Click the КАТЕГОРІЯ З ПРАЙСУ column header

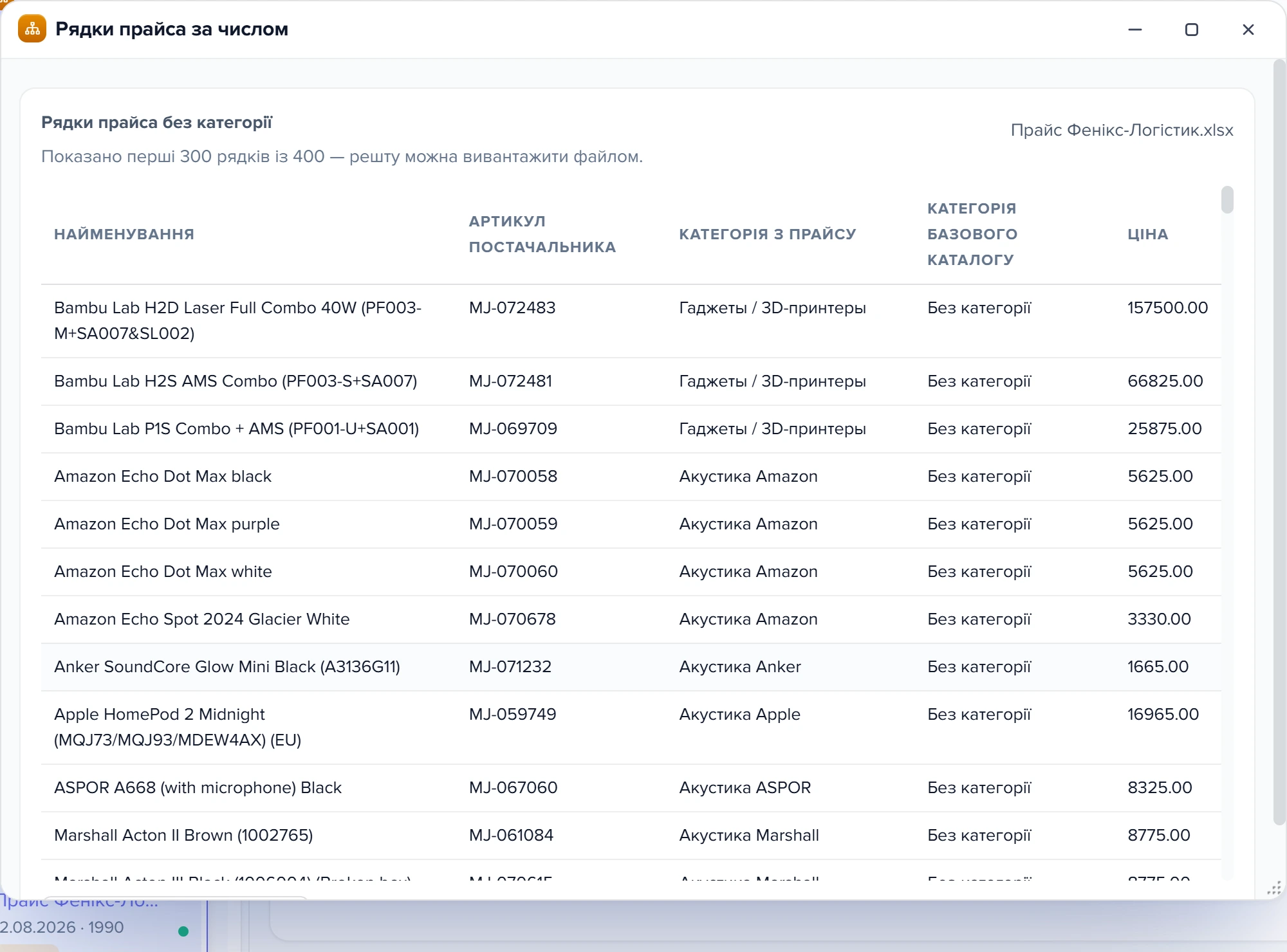(x=768, y=234)
